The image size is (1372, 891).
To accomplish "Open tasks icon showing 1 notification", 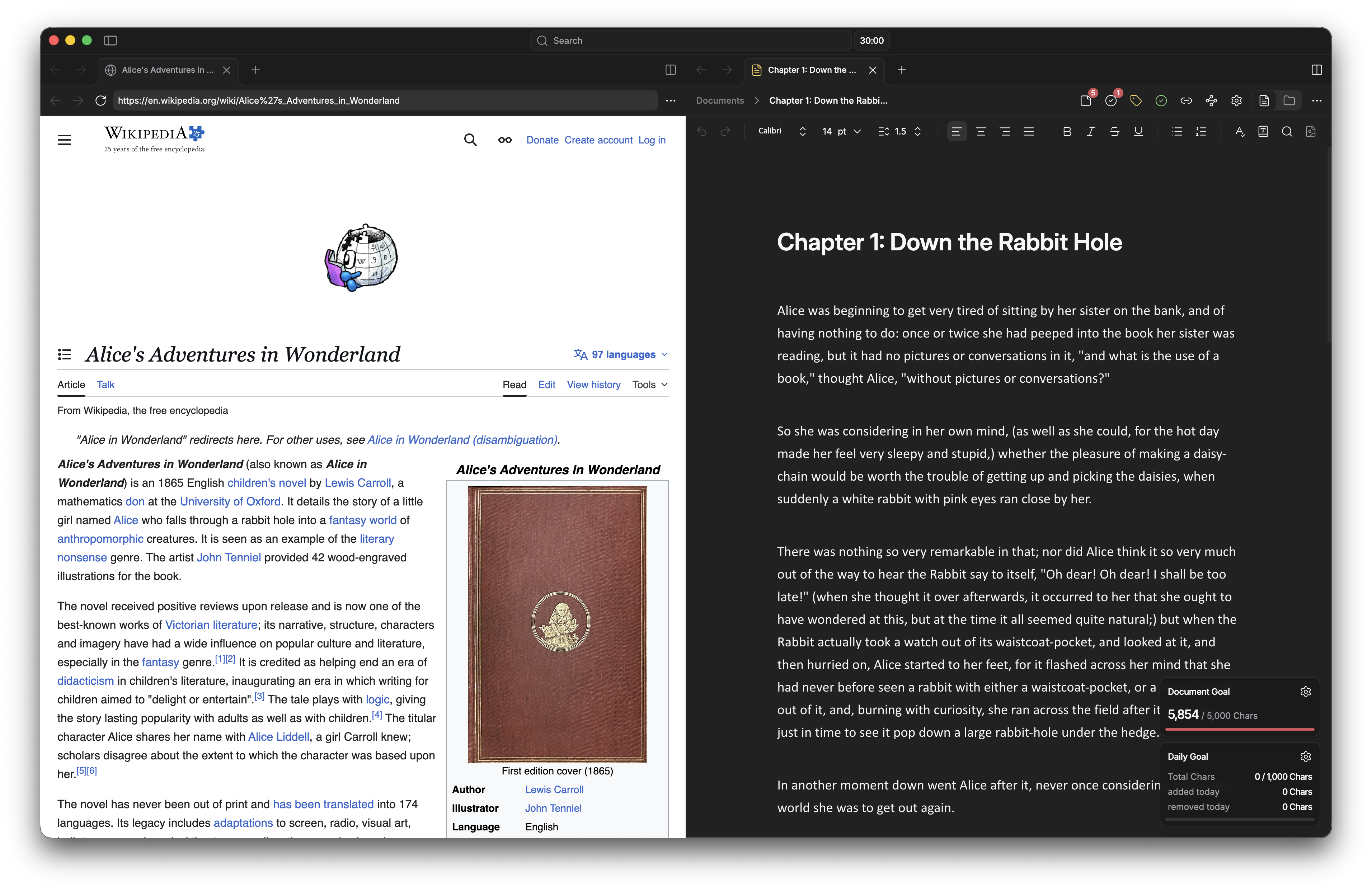I will click(1112, 100).
